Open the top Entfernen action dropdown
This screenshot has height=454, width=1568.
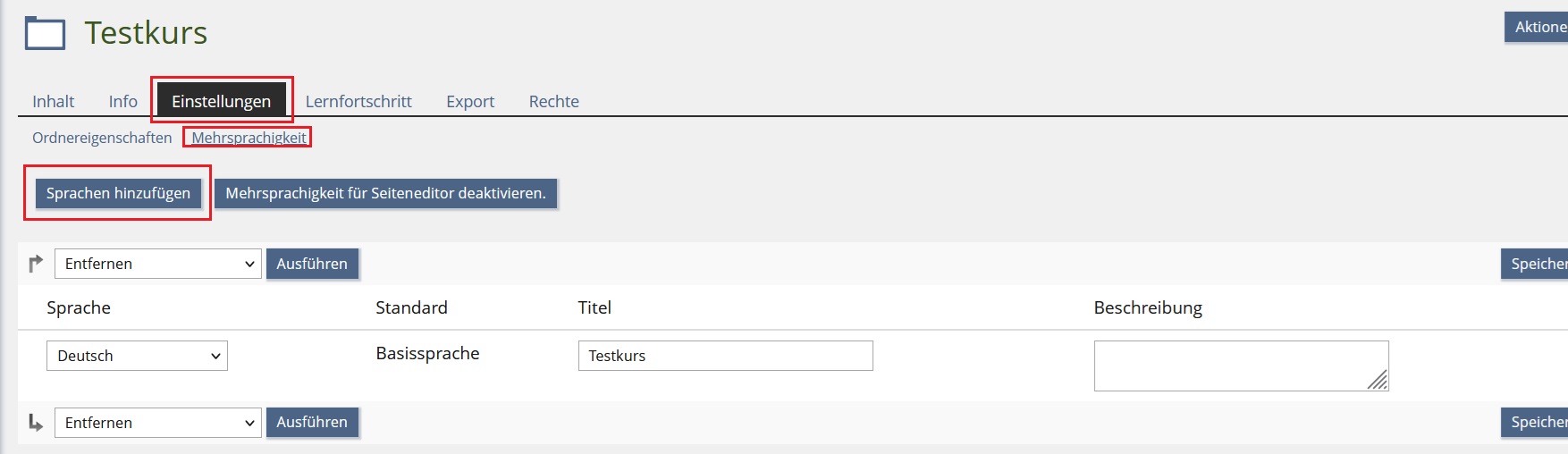coord(158,264)
